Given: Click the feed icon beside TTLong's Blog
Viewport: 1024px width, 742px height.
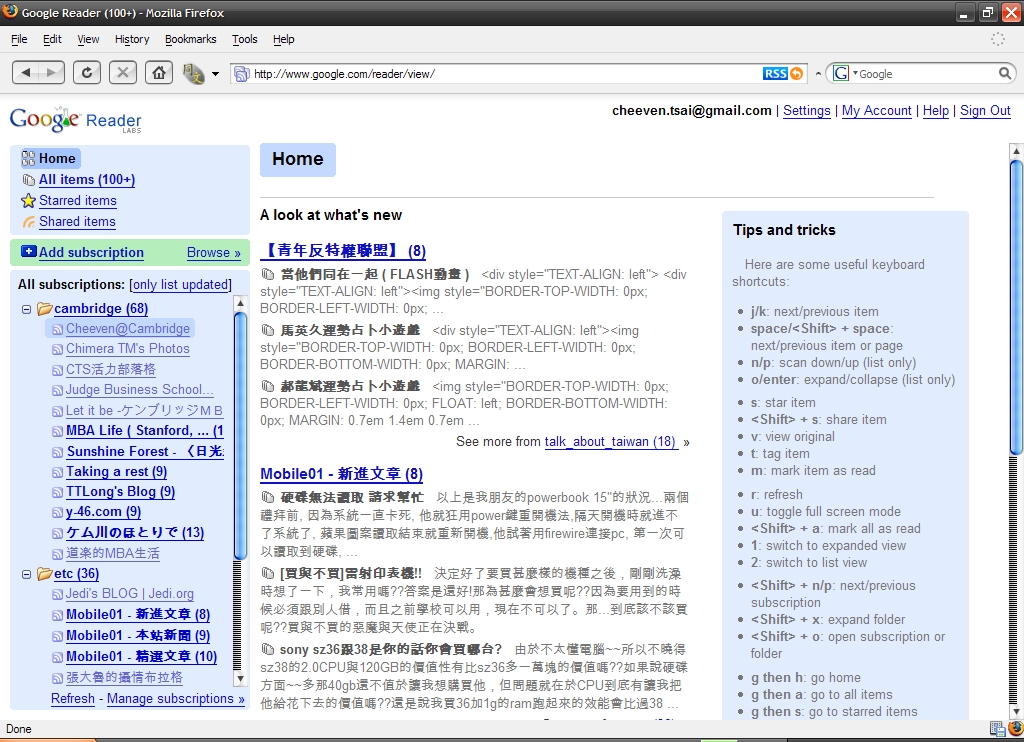Looking at the screenshot, I should point(57,492).
